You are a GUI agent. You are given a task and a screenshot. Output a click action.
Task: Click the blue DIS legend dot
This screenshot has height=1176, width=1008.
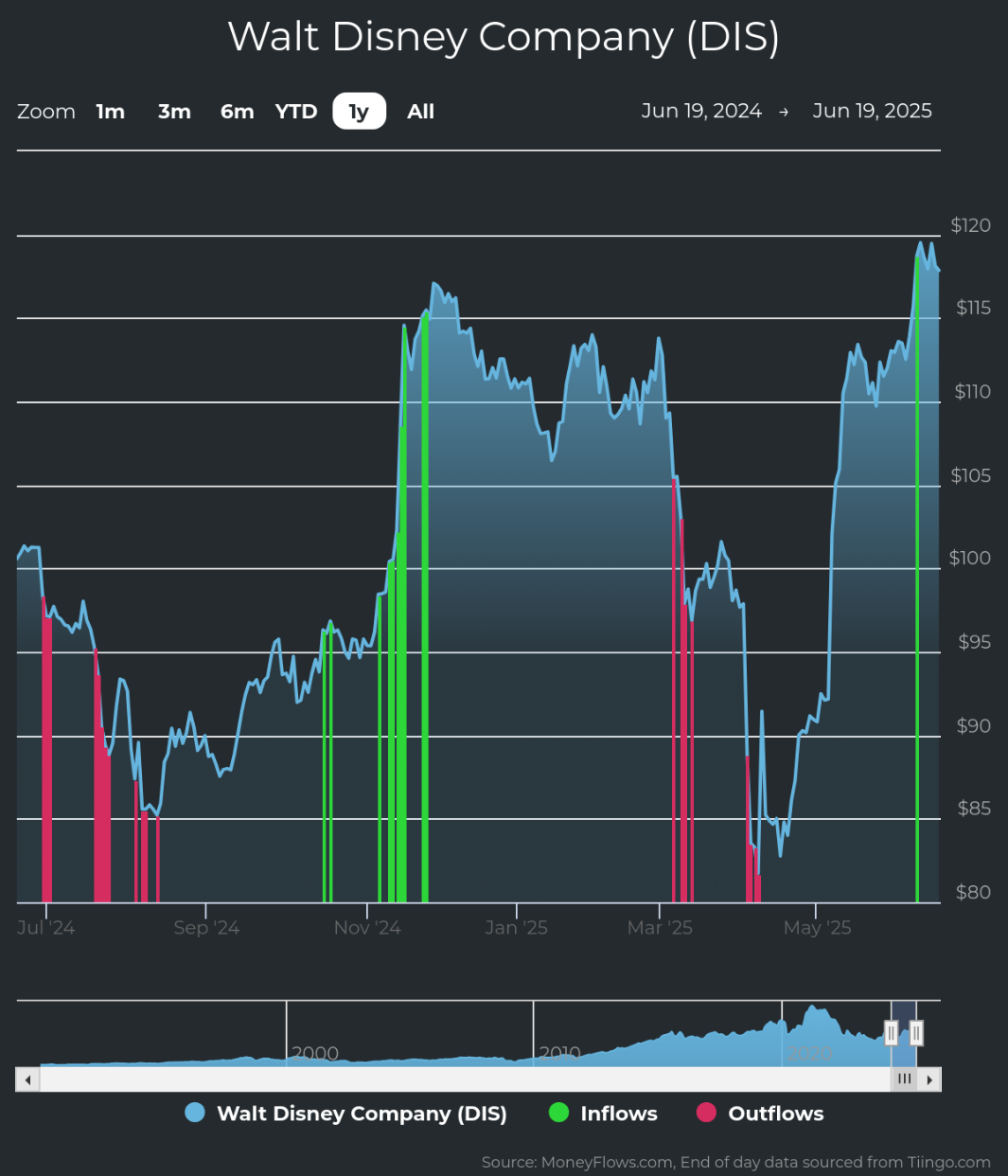[x=195, y=1113]
